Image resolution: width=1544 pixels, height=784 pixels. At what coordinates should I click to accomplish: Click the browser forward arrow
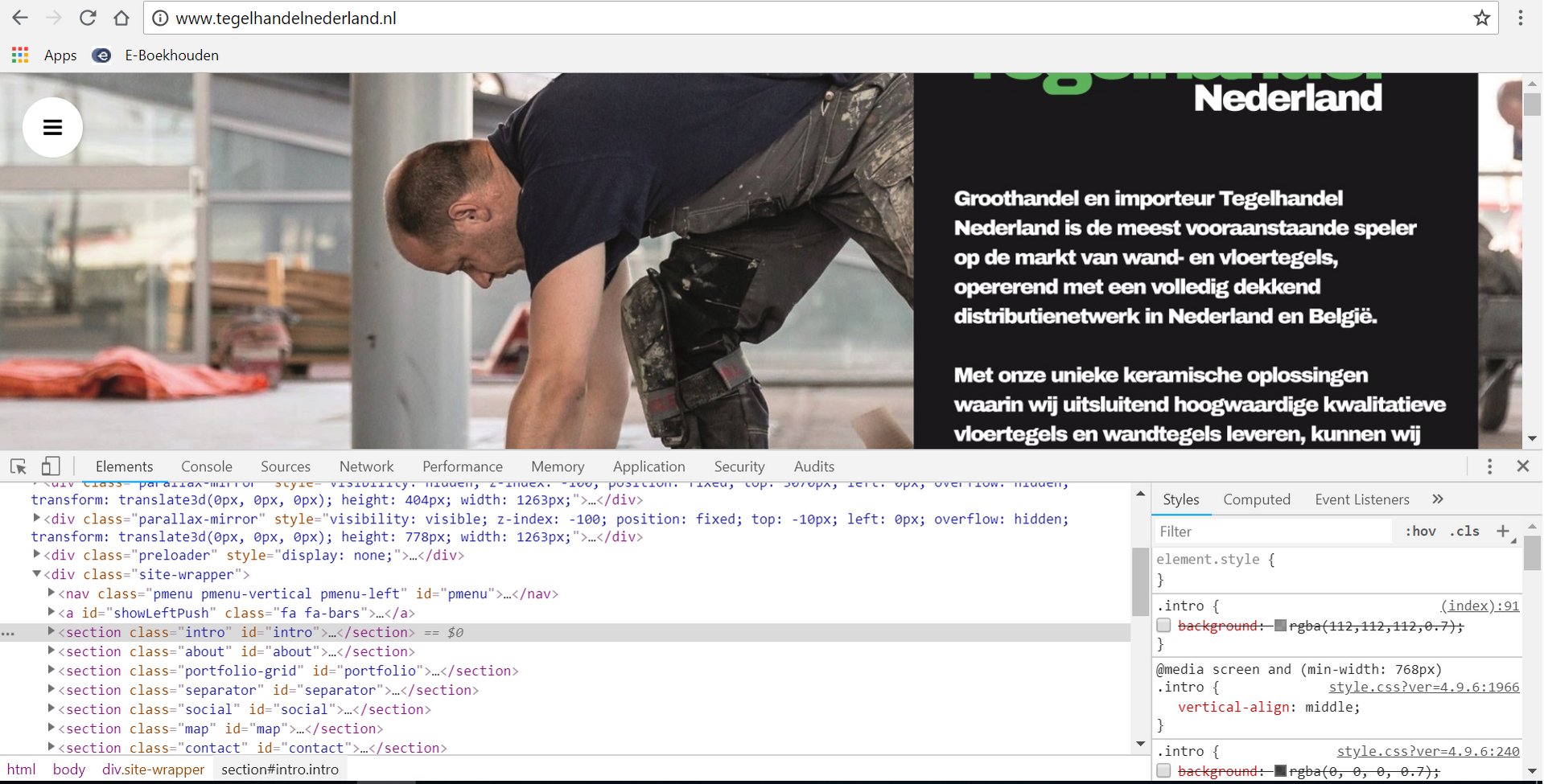tap(54, 18)
